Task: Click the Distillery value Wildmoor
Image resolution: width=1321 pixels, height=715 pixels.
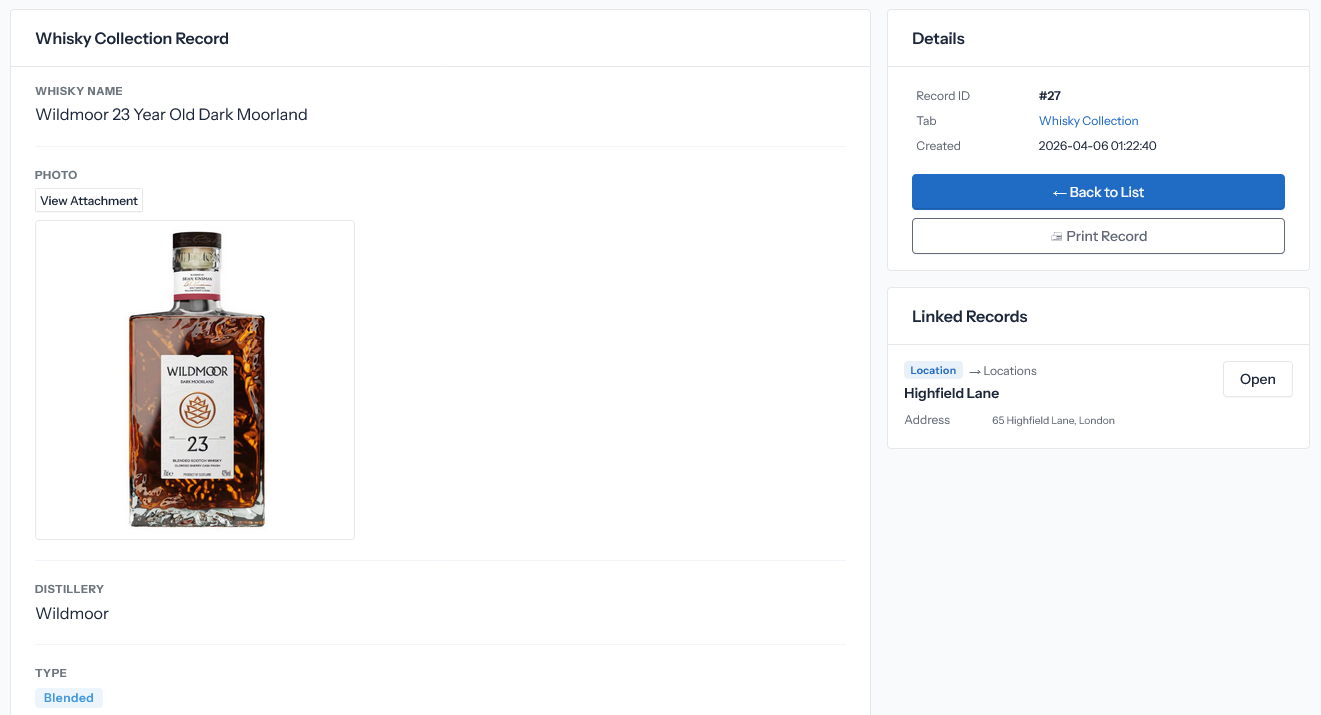Action: [72, 614]
